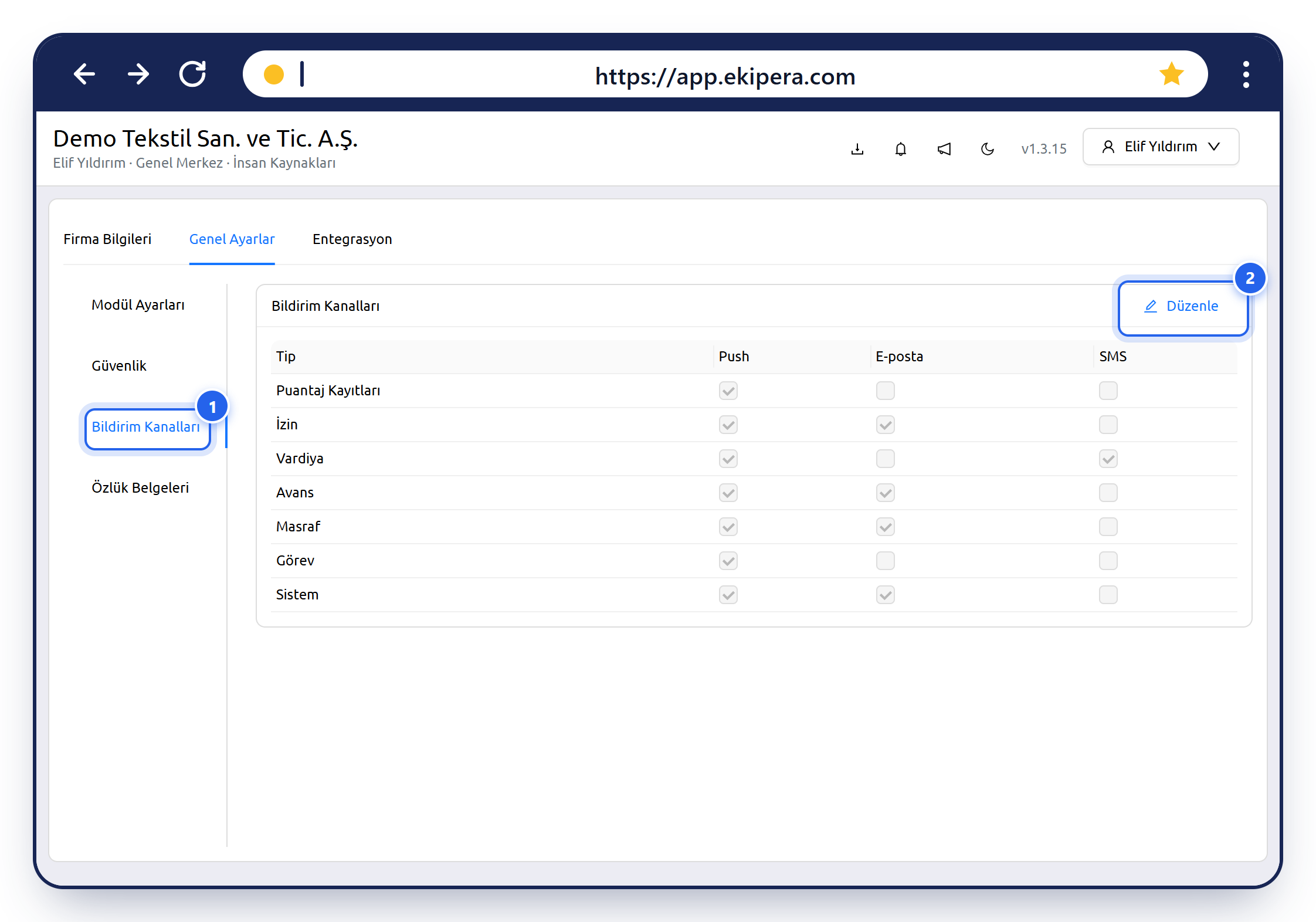Toggle SMS checkbox for Puantaj Kayıtları
Viewport: 1316px width, 922px height.
pos(1108,391)
